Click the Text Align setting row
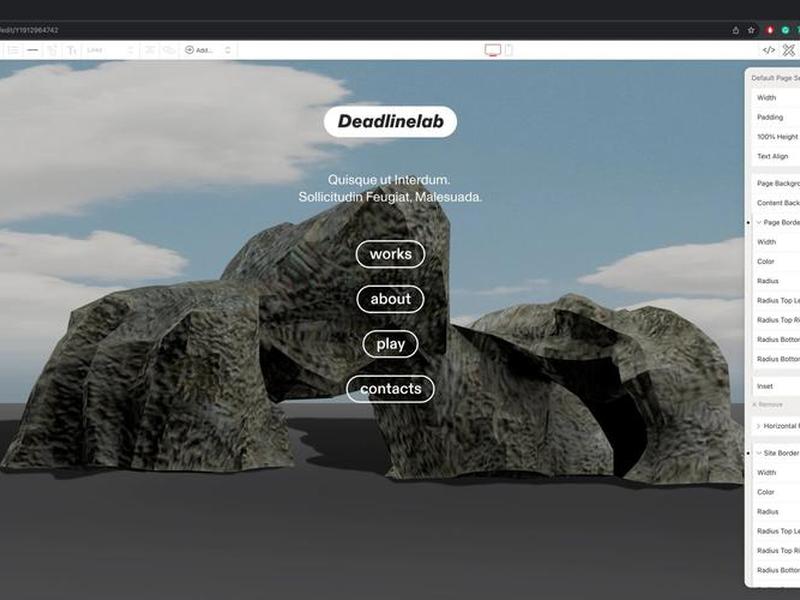This screenshot has width=800, height=600. pyautogui.click(x=776, y=156)
